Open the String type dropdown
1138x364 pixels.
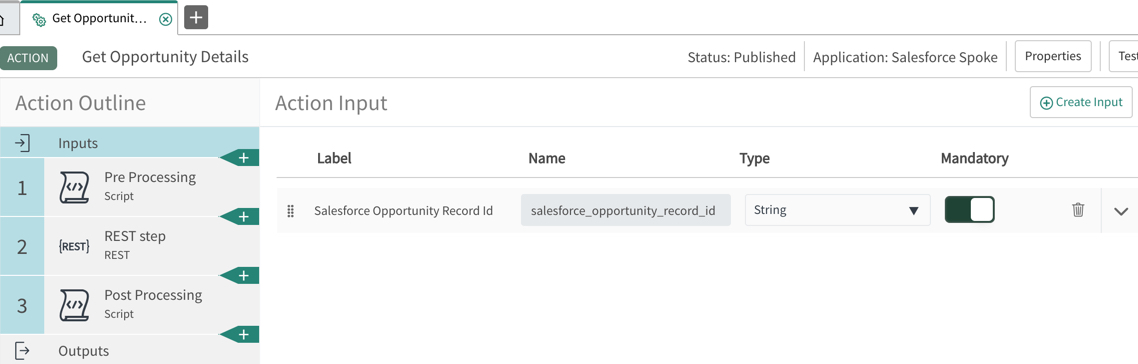click(x=838, y=210)
